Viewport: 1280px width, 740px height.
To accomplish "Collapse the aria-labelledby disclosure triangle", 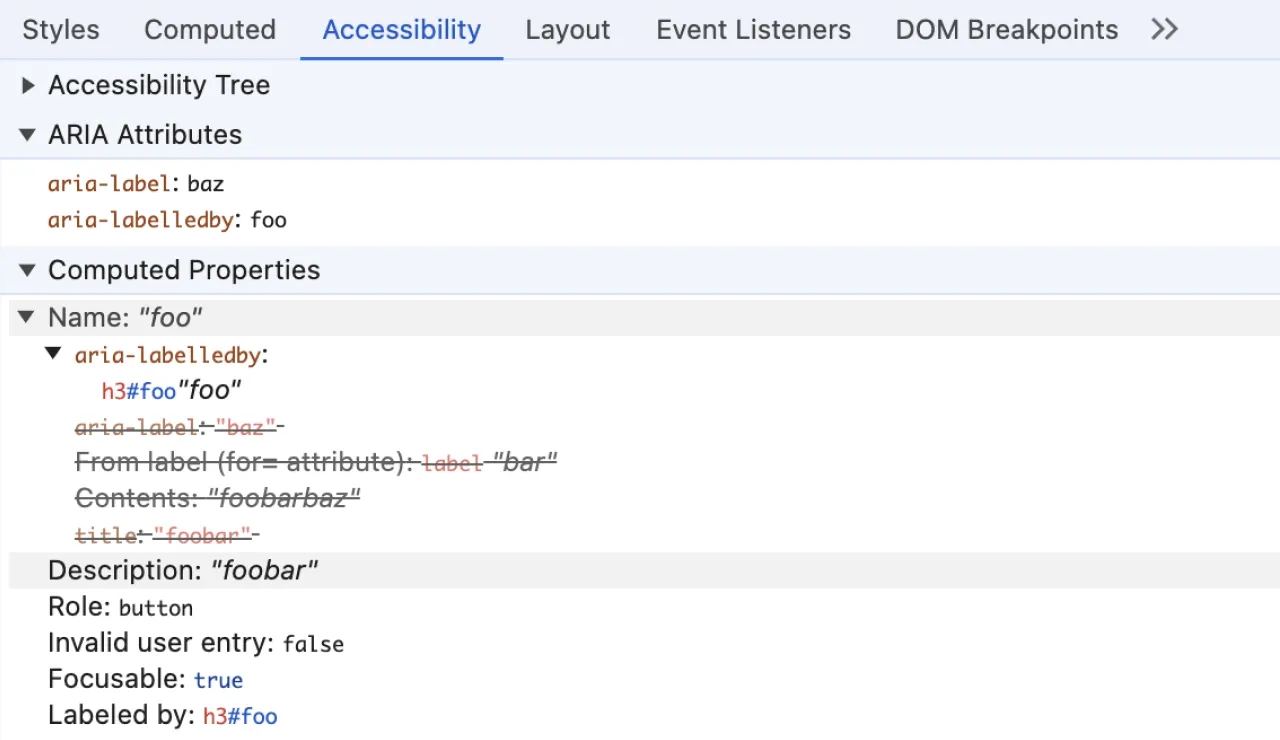I will (x=53, y=354).
